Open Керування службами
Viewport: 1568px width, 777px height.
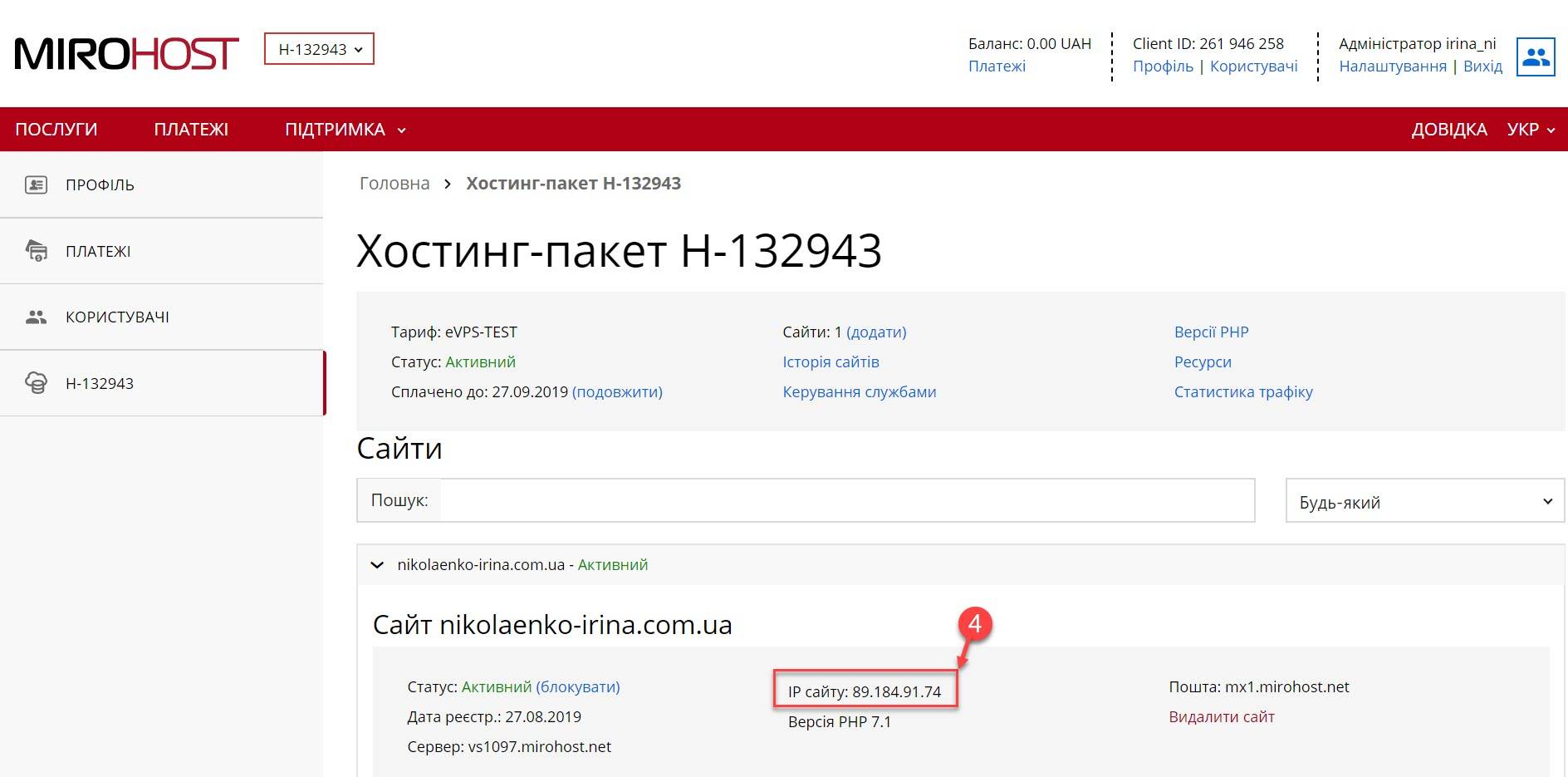[859, 392]
